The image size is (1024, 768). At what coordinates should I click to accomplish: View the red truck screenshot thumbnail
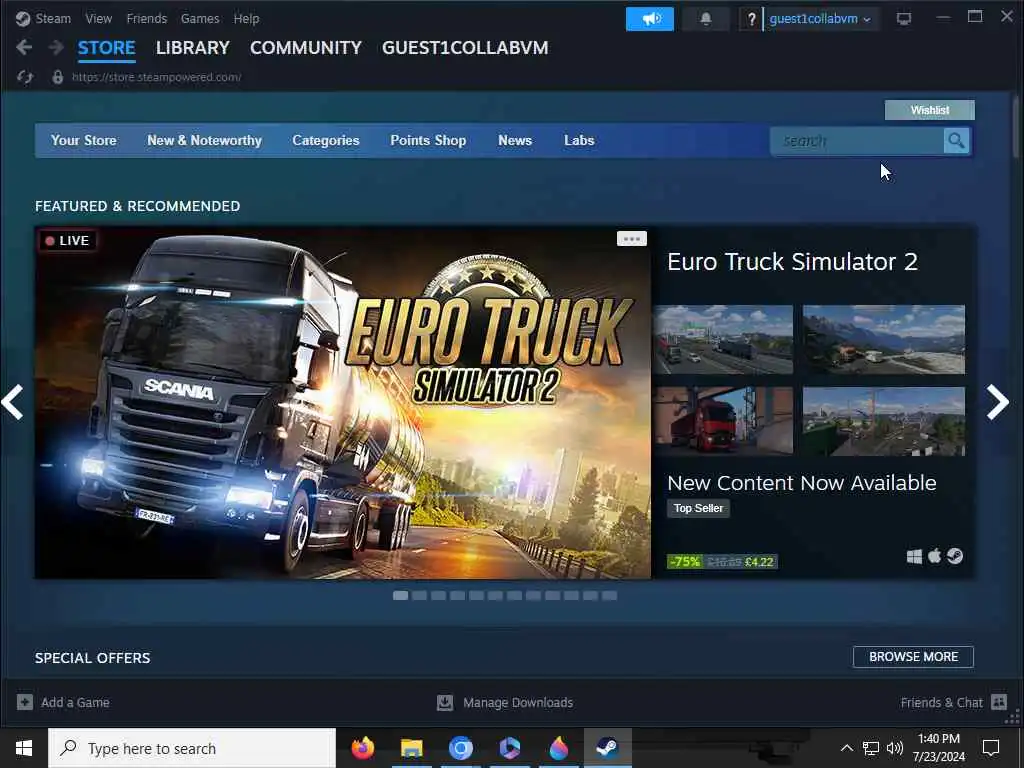pyautogui.click(x=724, y=421)
